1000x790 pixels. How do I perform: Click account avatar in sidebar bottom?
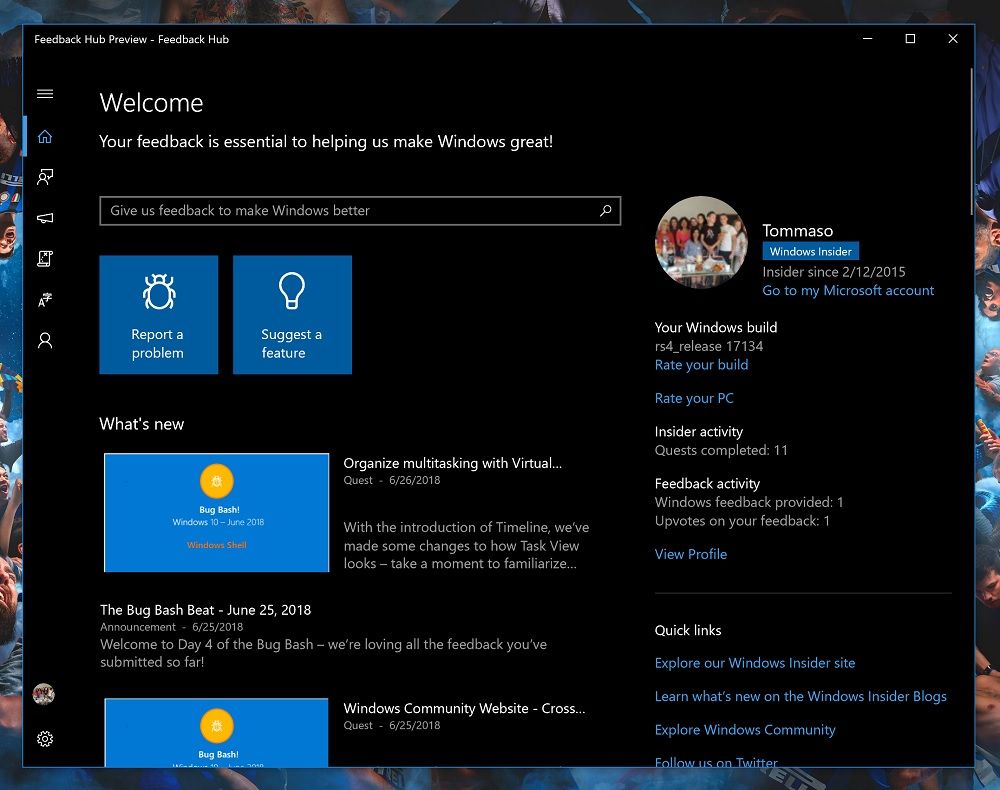44,694
